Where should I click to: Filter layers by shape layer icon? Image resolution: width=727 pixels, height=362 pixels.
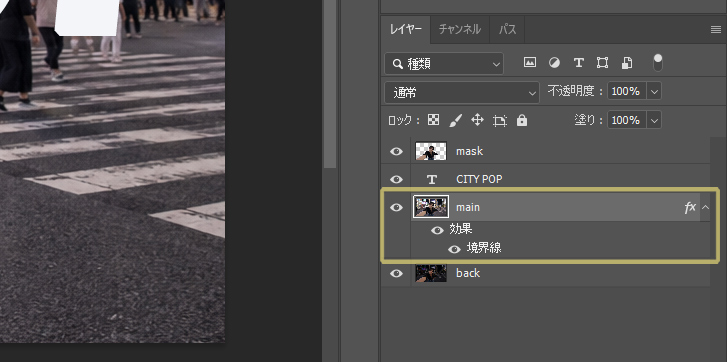[x=602, y=63]
